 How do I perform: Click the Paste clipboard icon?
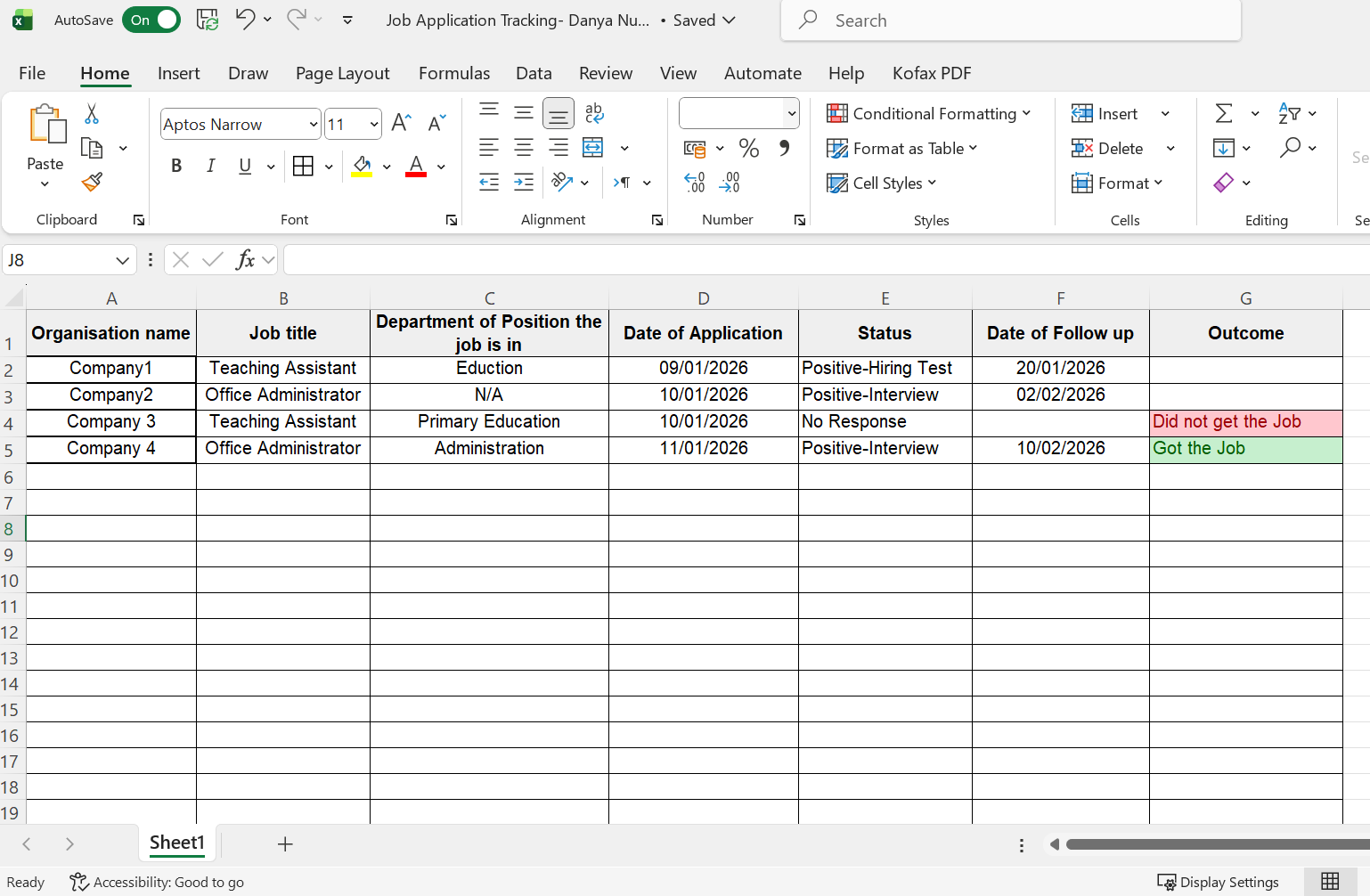coord(46,125)
